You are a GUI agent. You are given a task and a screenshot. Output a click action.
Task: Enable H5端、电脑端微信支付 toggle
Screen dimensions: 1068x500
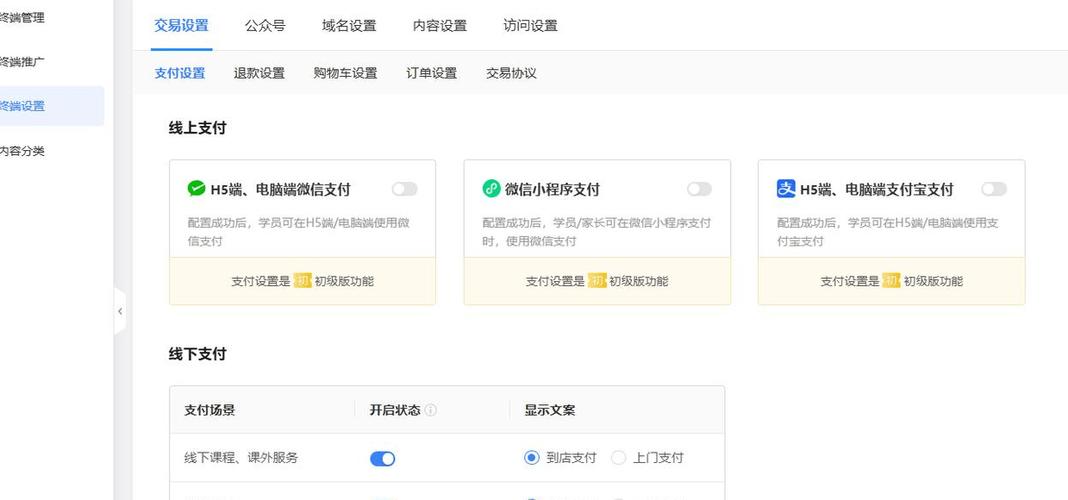(404, 189)
